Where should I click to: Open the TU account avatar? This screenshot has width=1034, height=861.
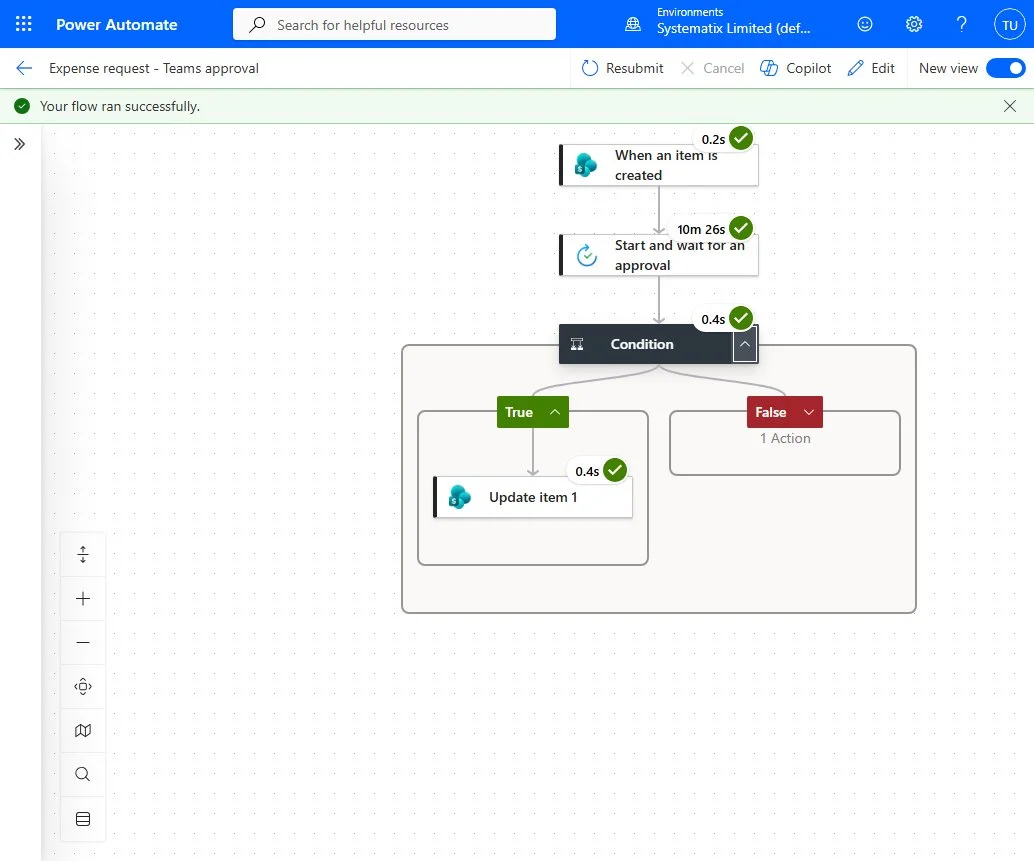click(x=1010, y=25)
